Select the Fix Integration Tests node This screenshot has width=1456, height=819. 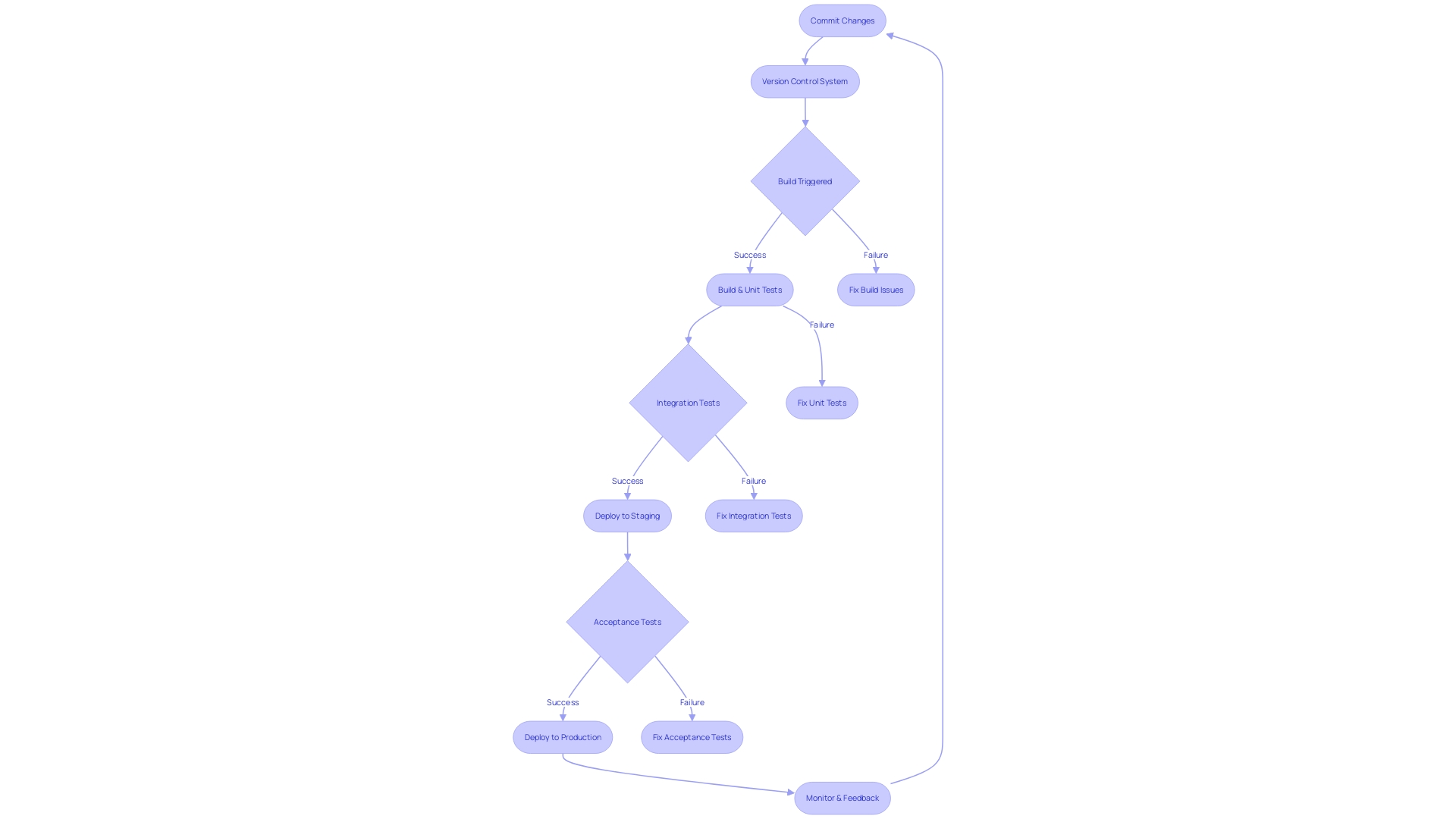pos(753,516)
